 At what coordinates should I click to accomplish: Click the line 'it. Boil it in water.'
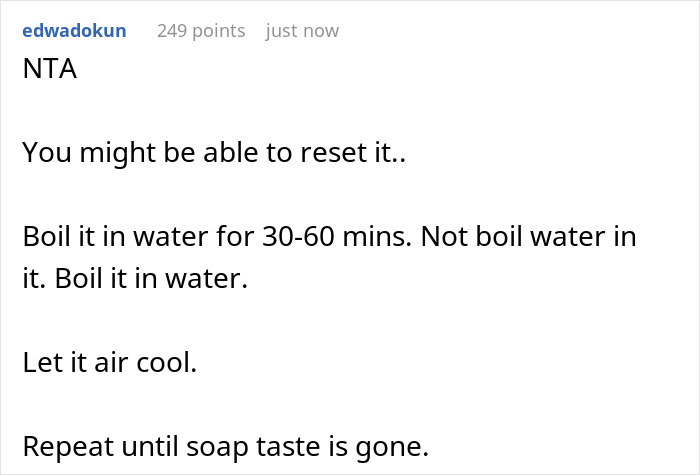click(x=134, y=277)
